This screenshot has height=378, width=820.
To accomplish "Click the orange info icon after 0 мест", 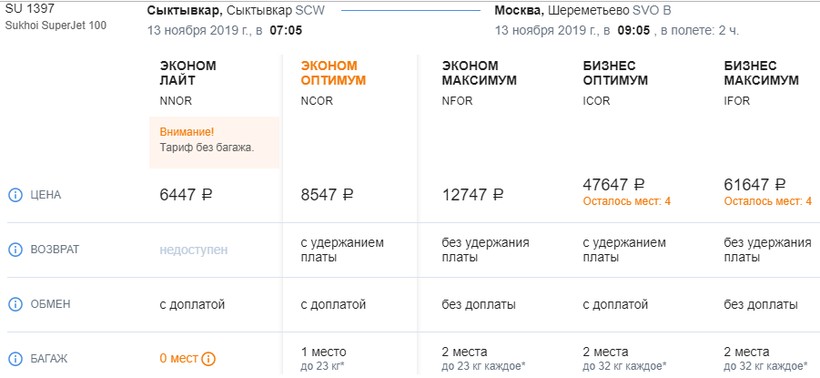I will pos(208,359).
